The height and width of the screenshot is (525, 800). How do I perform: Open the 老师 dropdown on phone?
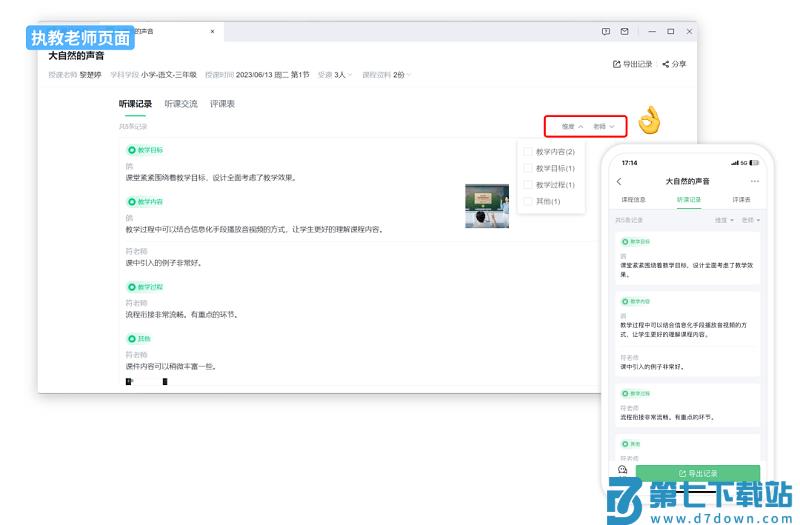point(751,220)
